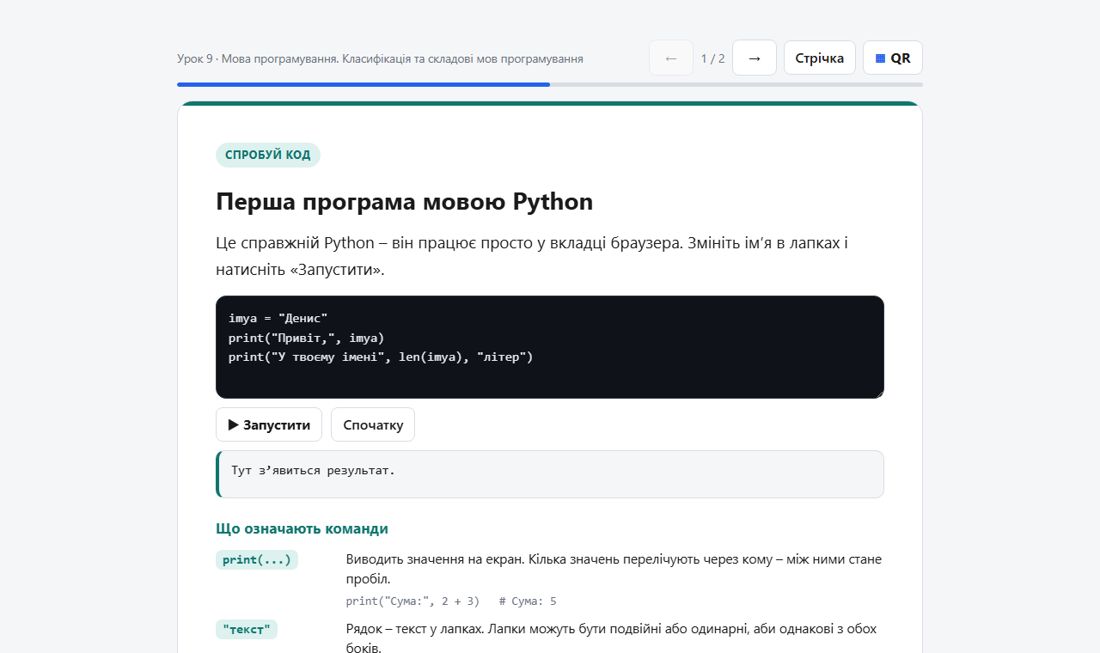
Task: Advance to next slide with right arrow
Action: click(754, 58)
